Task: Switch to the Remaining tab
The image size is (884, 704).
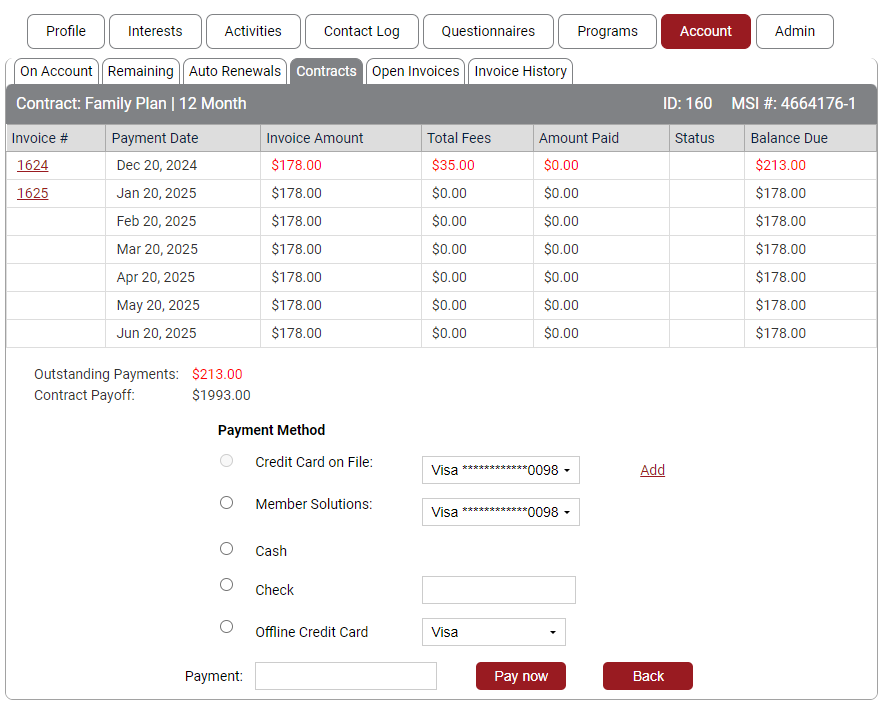Action: [x=141, y=71]
